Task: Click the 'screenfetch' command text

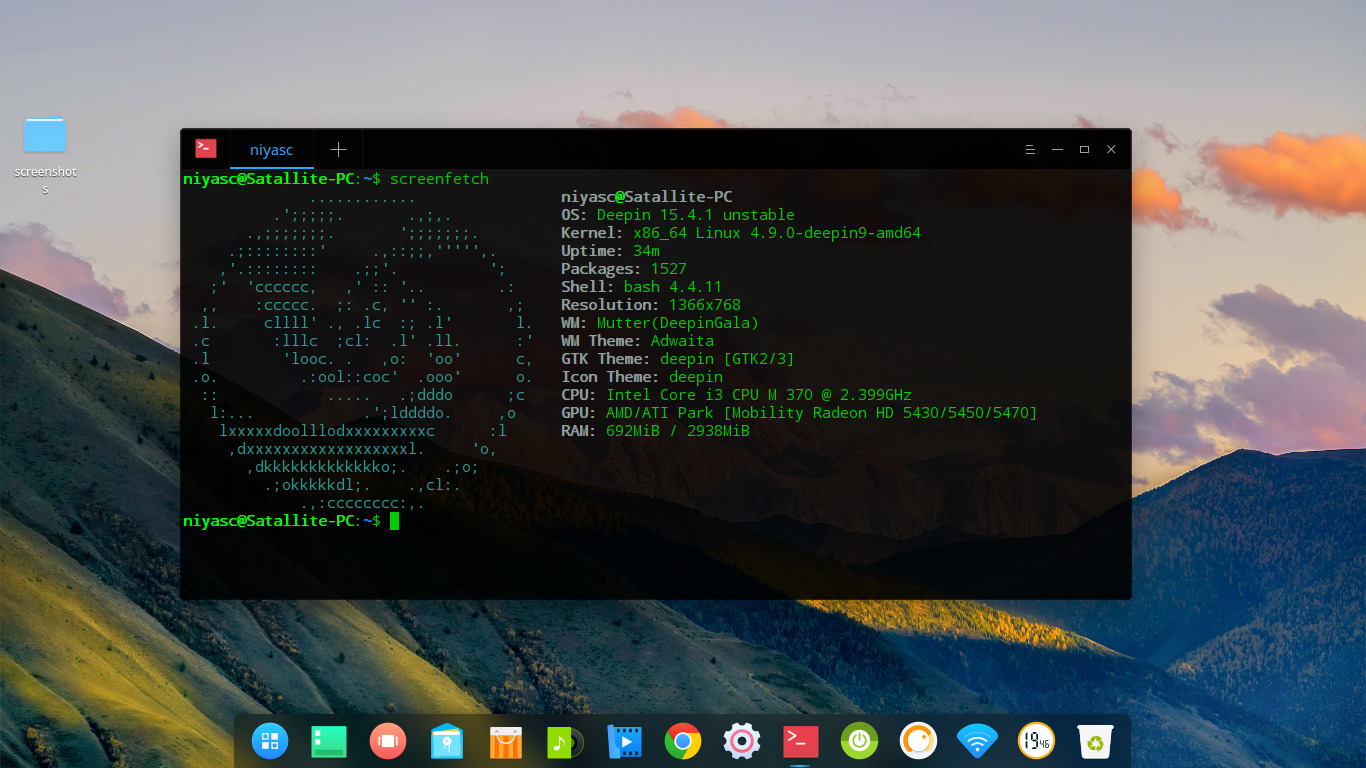Action: (x=439, y=179)
